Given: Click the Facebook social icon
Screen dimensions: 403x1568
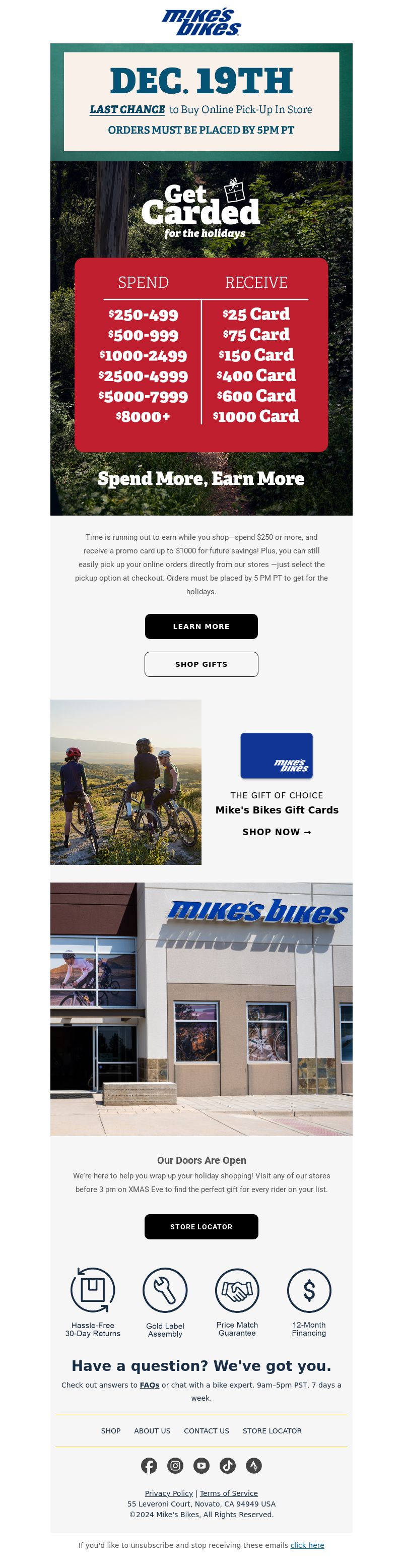Looking at the screenshot, I should click(149, 1465).
